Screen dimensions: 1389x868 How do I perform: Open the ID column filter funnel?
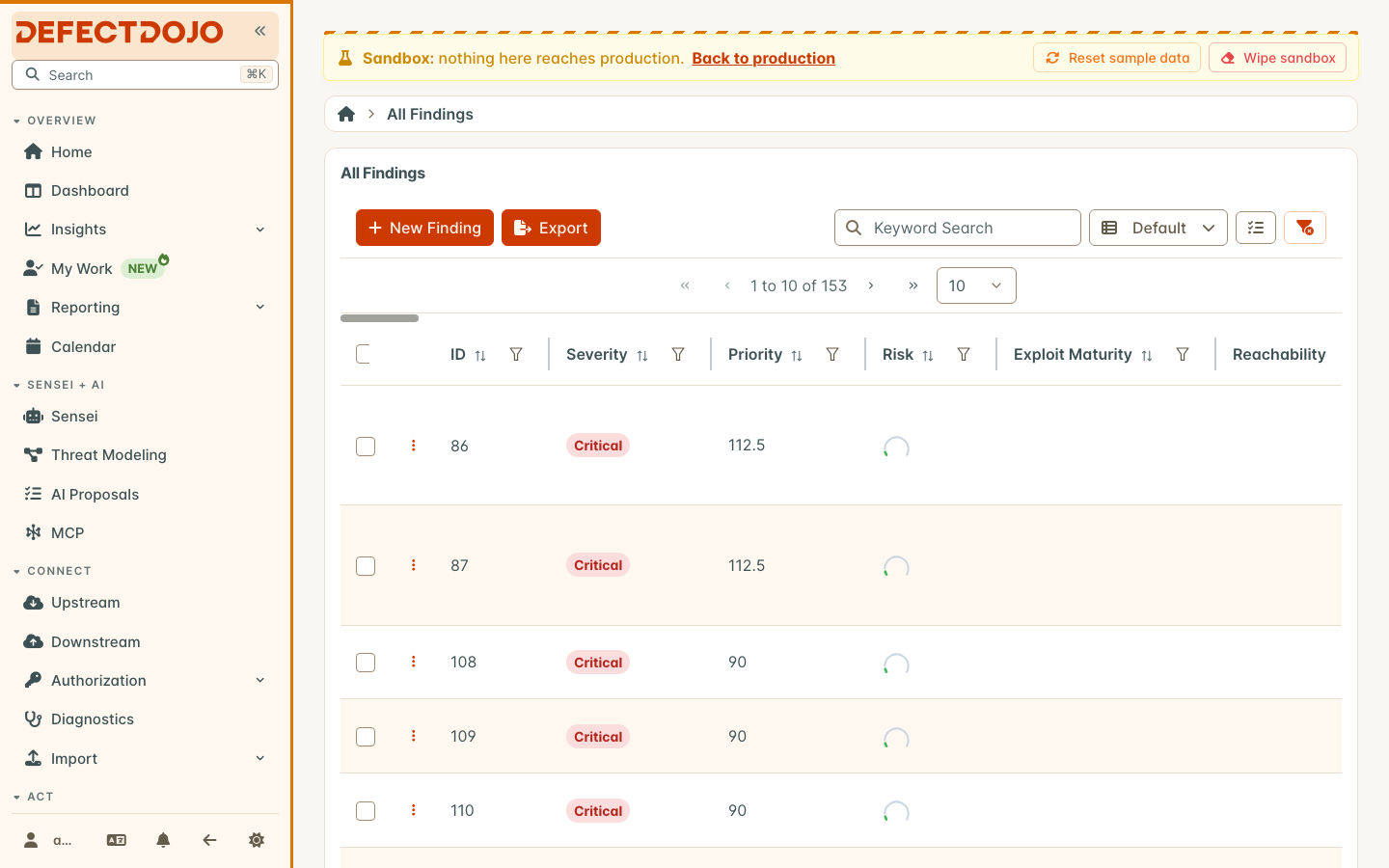tap(516, 355)
